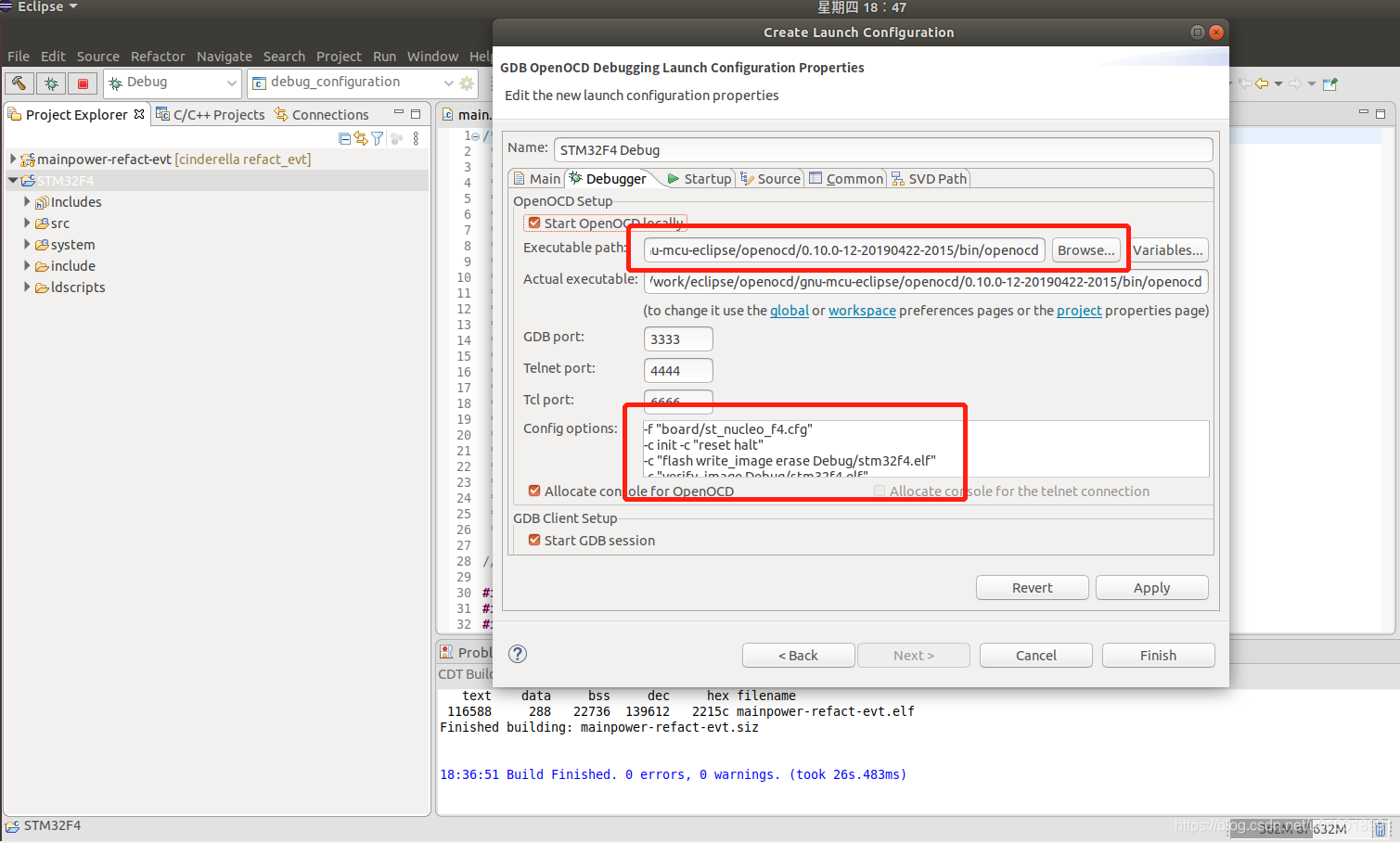Open Project Explorer view menu dots

coord(416,138)
